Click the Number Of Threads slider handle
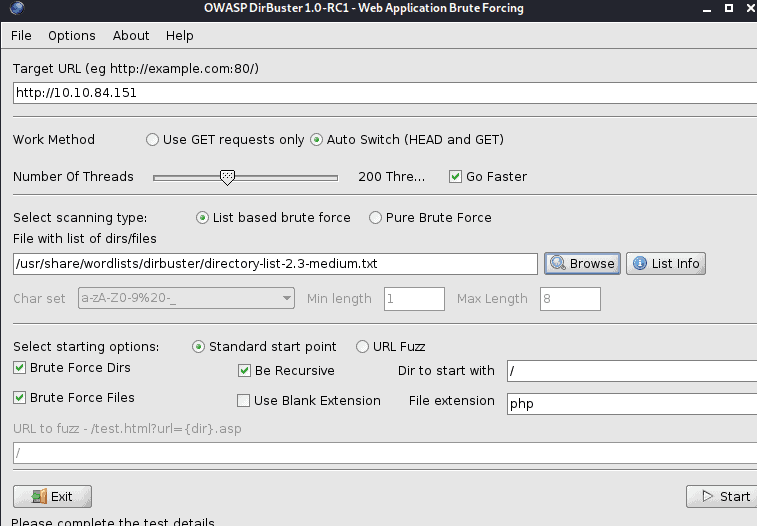The width and height of the screenshot is (757, 526). click(x=227, y=178)
